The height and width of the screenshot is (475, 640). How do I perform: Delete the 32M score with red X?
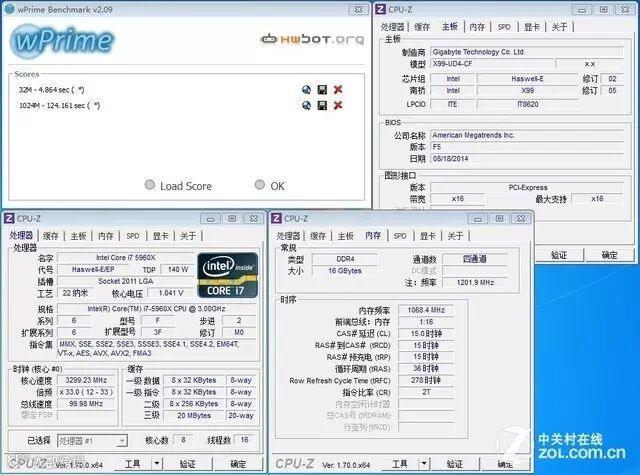[338, 90]
